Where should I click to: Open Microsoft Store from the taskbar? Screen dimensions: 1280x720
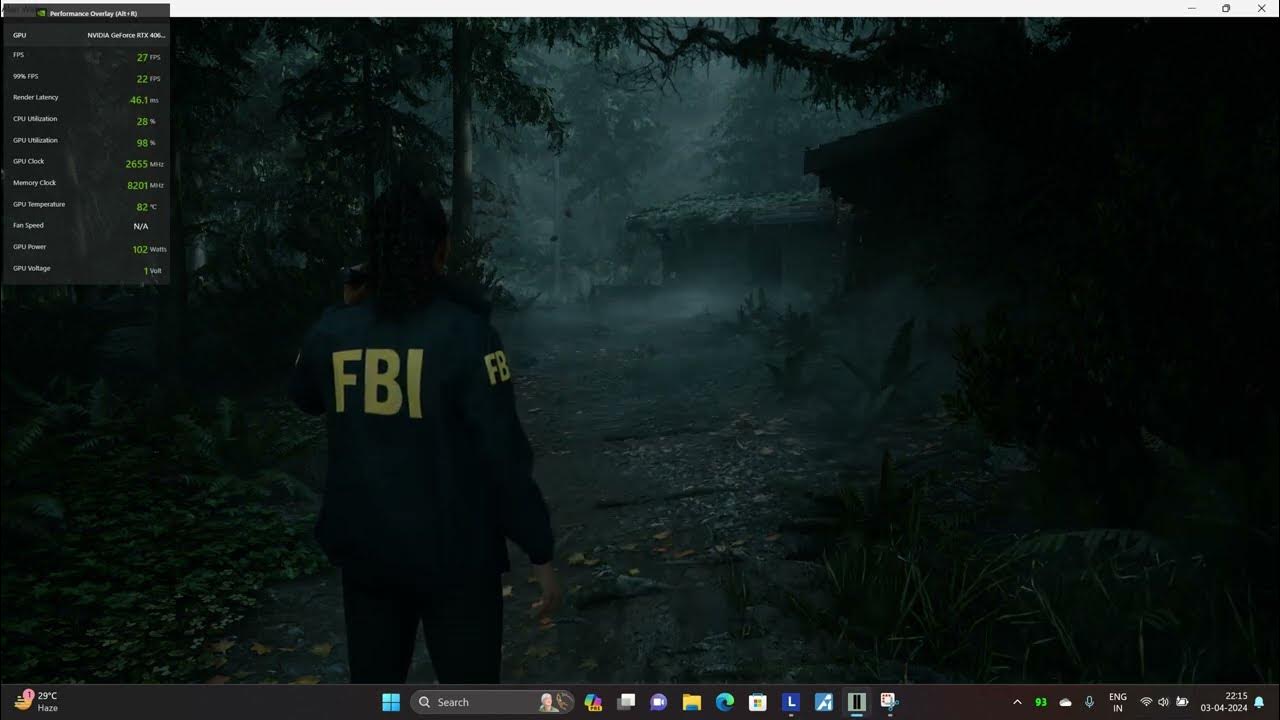click(x=758, y=702)
